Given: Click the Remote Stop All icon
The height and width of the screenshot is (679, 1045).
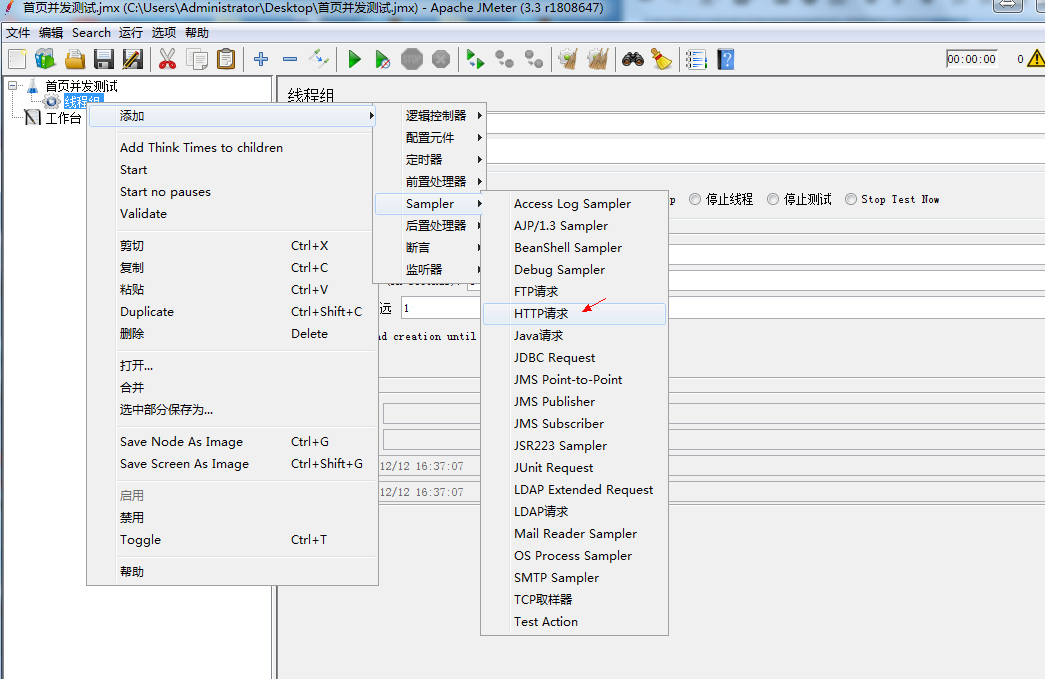Looking at the screenshot, I should 505,59.
